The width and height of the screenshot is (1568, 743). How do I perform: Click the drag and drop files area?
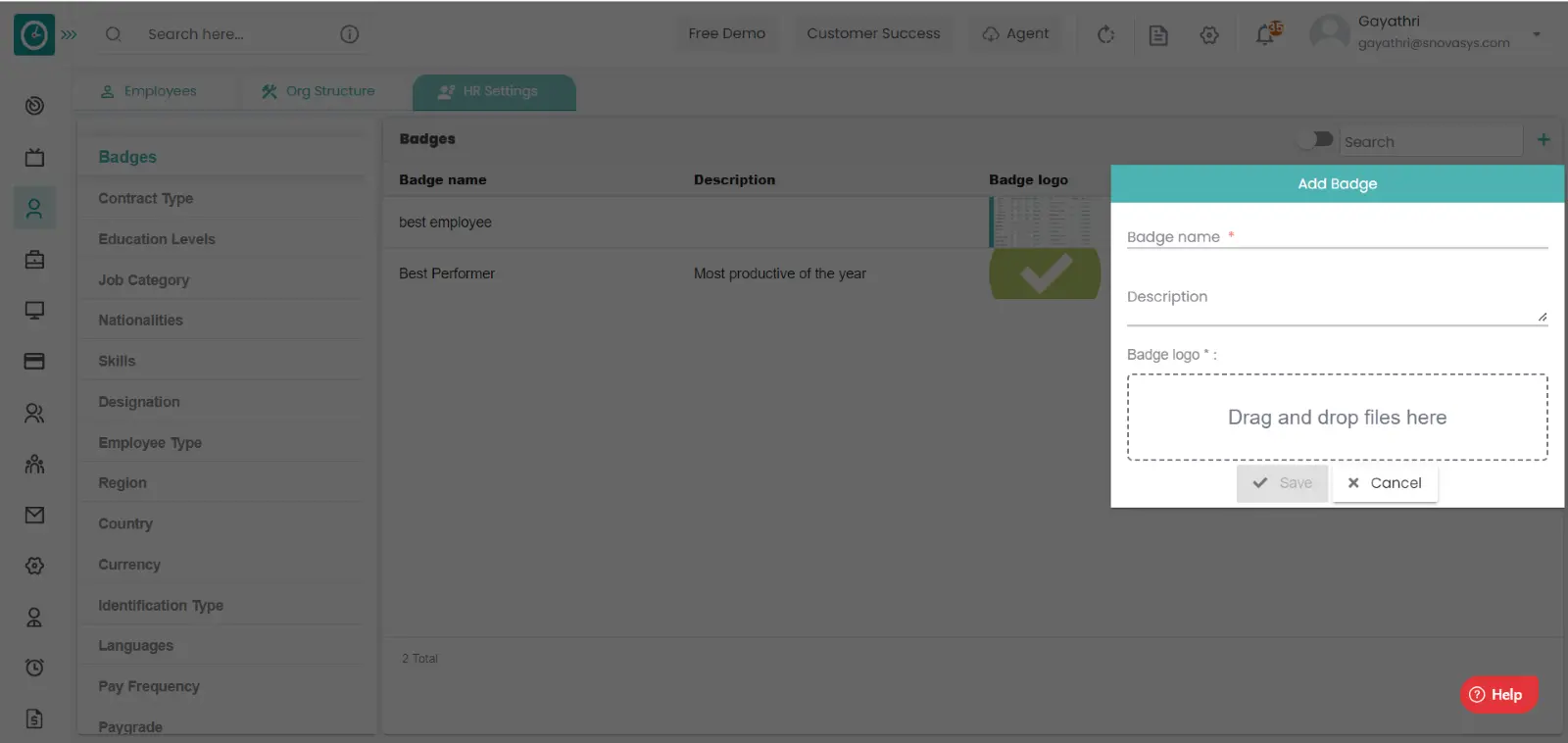pyautogui.click(x=1337, y=417)
